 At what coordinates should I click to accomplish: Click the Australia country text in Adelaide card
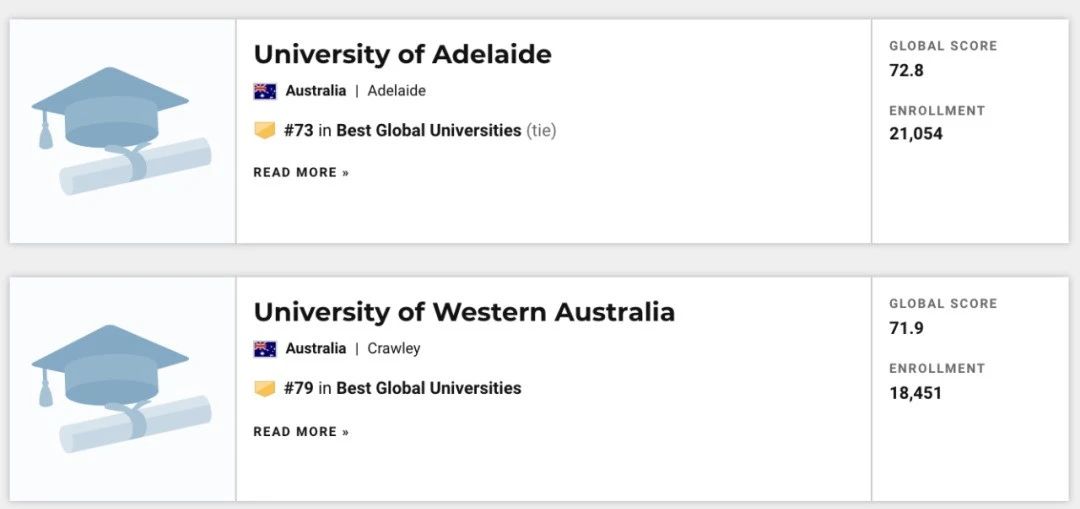[315, 91]
